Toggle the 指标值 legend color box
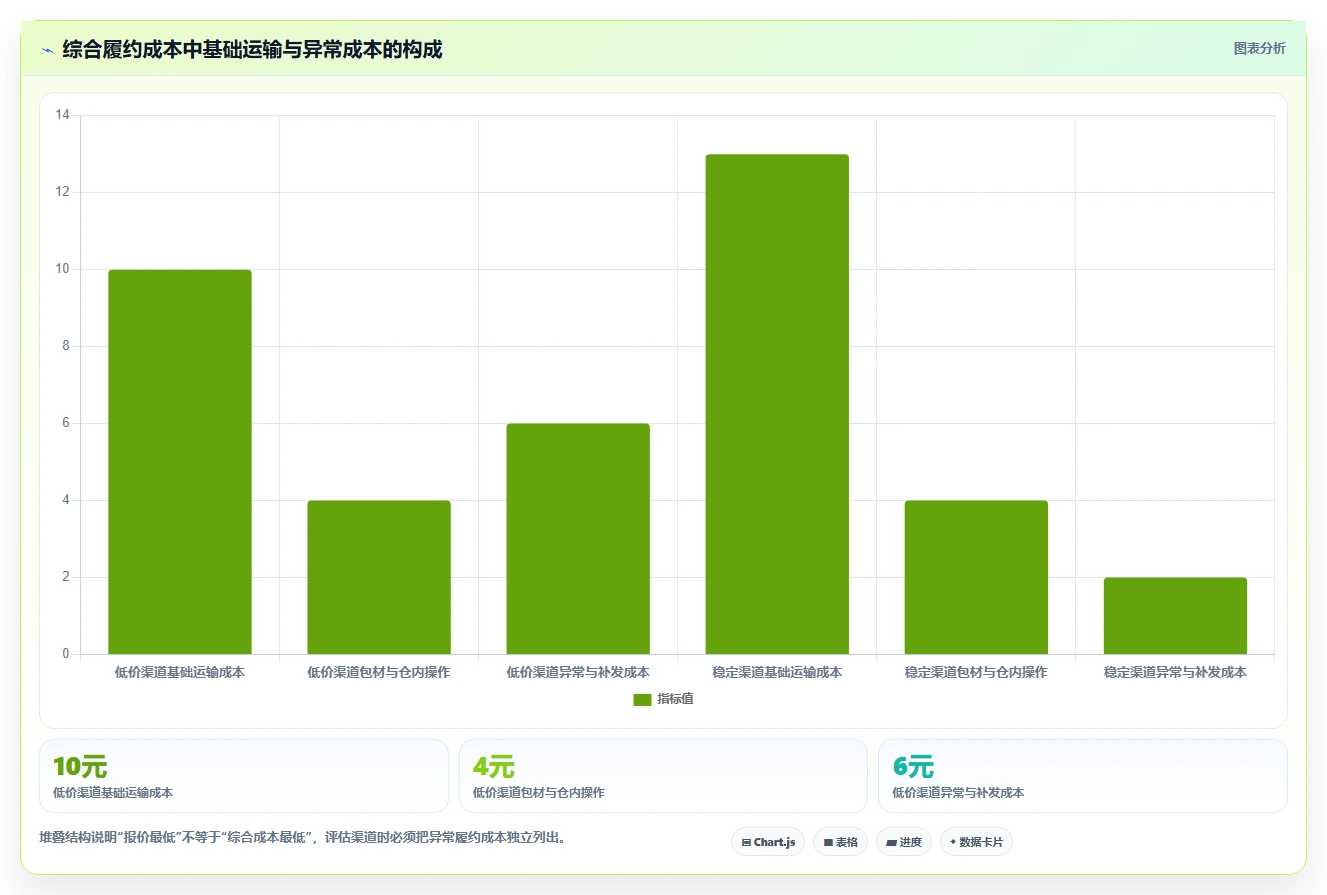The height and width of the screenshot is (895, 1327). pos(642,699)
